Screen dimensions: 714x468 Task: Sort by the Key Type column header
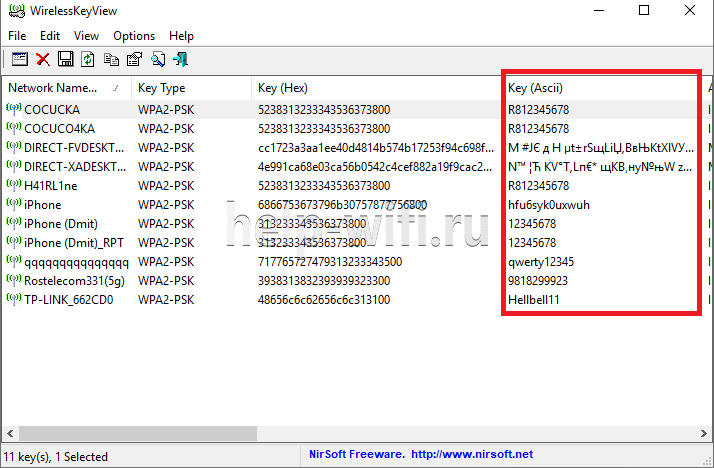coord(192,88)
